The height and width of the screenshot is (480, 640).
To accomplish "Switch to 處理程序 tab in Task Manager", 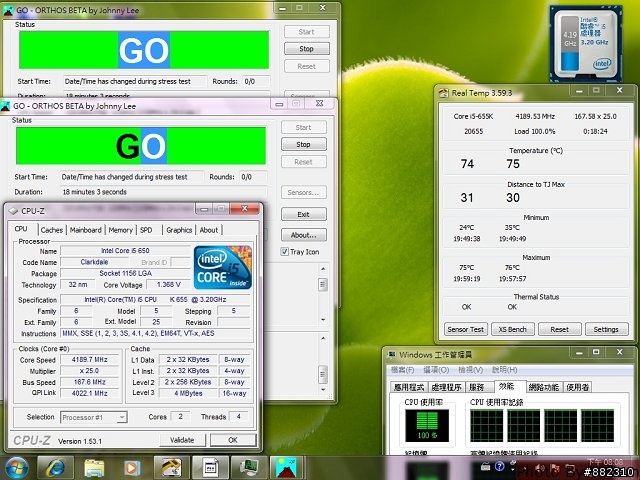I will pos(446,387).
